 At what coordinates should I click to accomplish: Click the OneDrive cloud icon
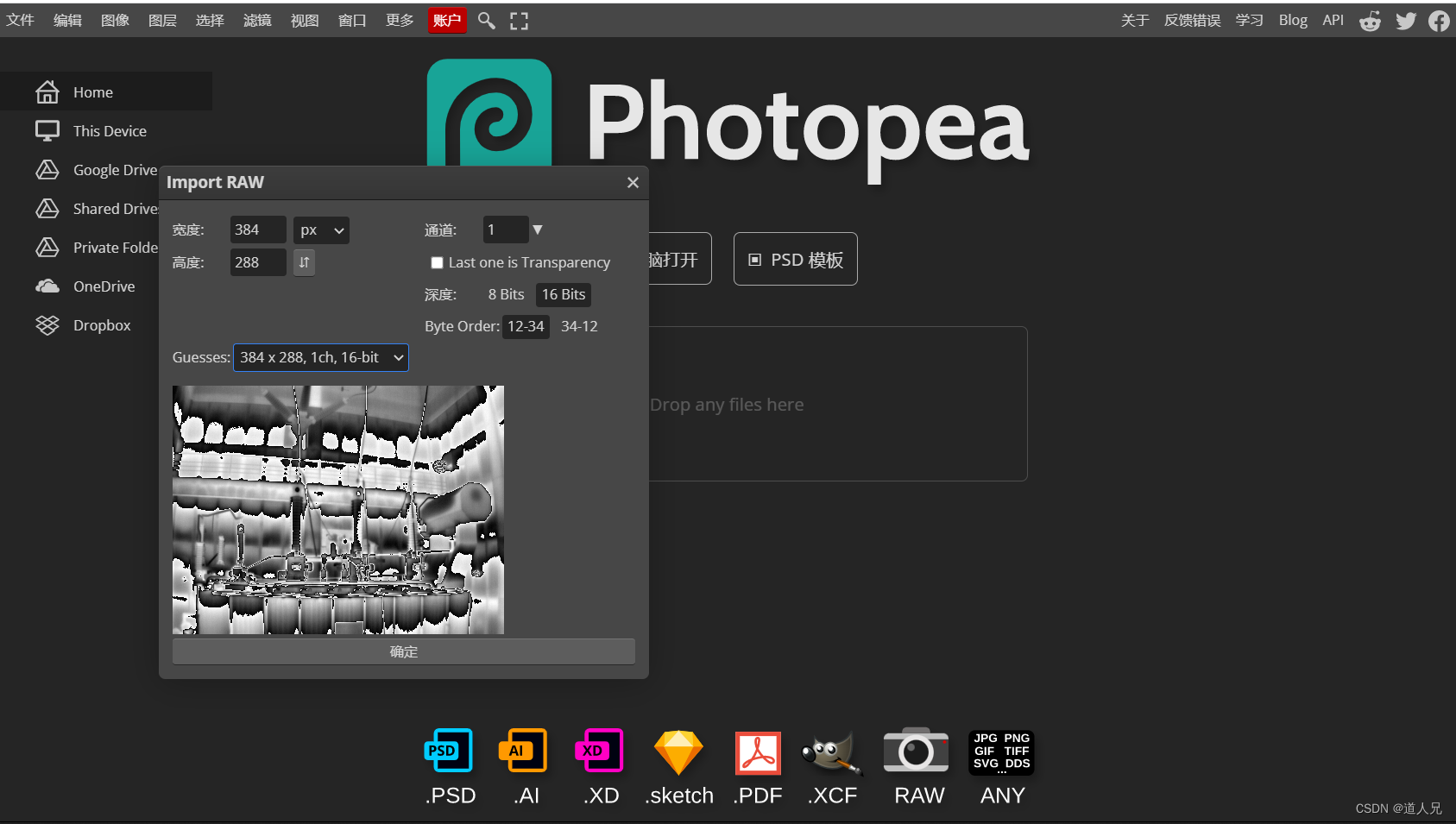click(x=47, y=286)
